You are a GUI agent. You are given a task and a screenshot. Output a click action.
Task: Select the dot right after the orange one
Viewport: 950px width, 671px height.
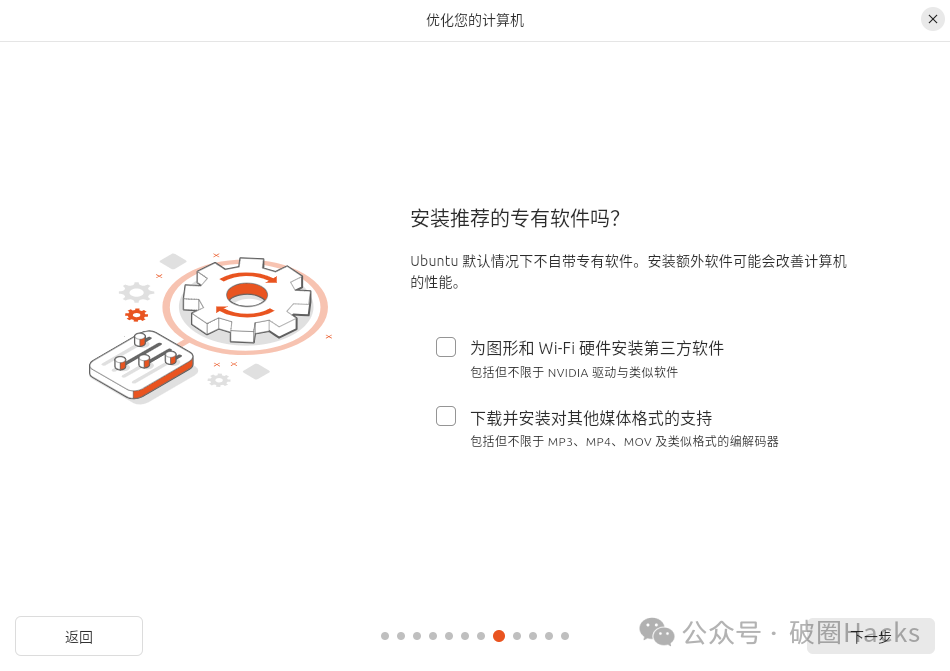[517, 636]
